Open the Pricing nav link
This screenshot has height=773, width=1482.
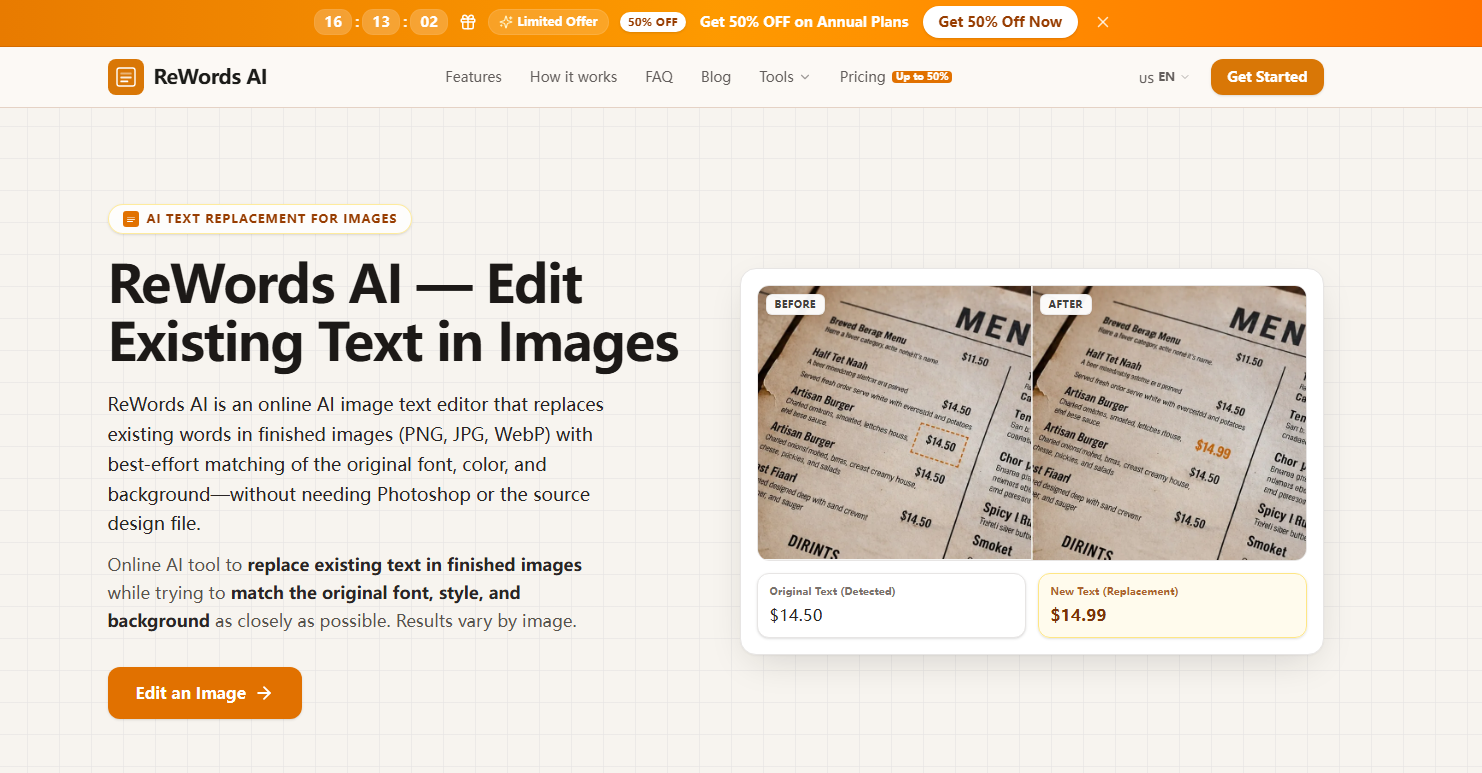point(862,77)
